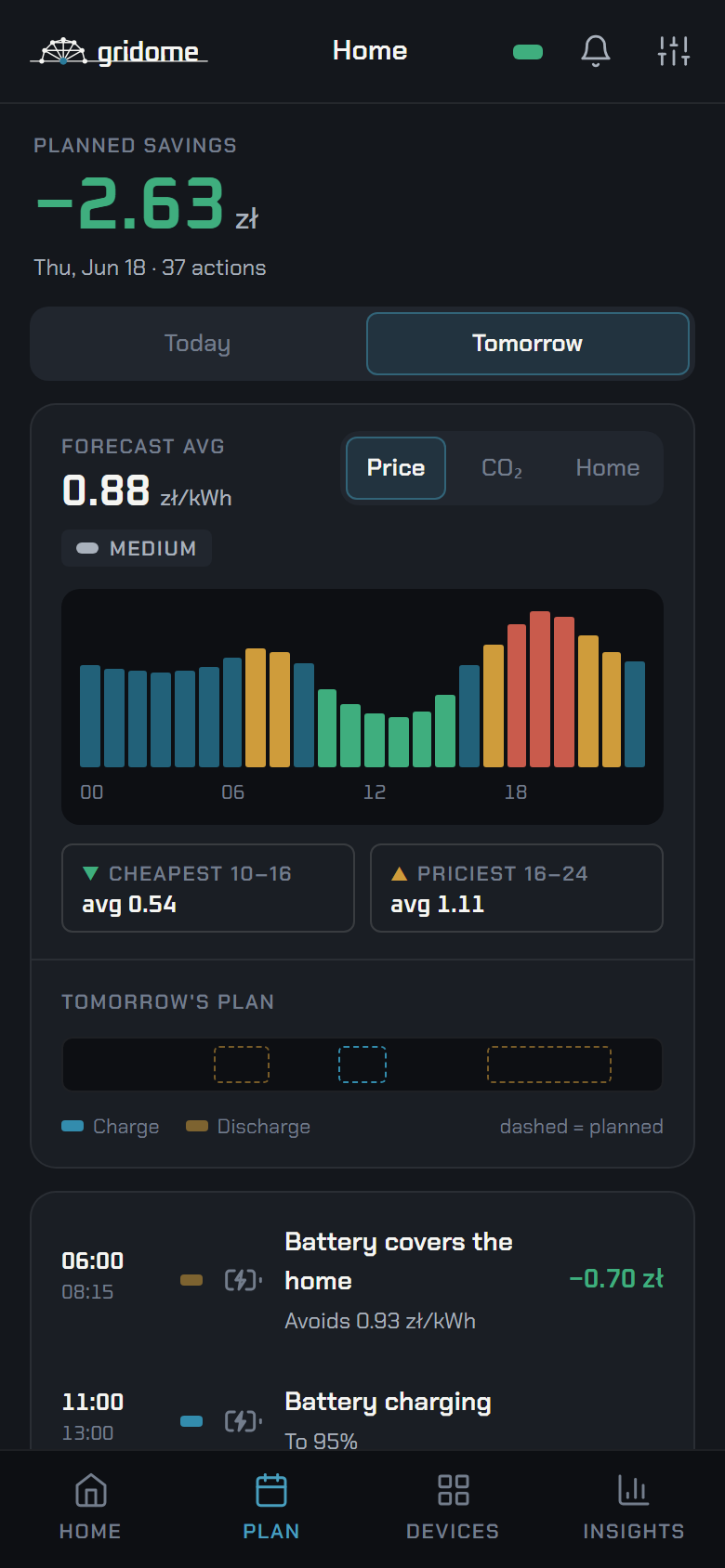Click battery icon in 11:00 action row
725x1568 pixels.
[x=243, y=1421]
